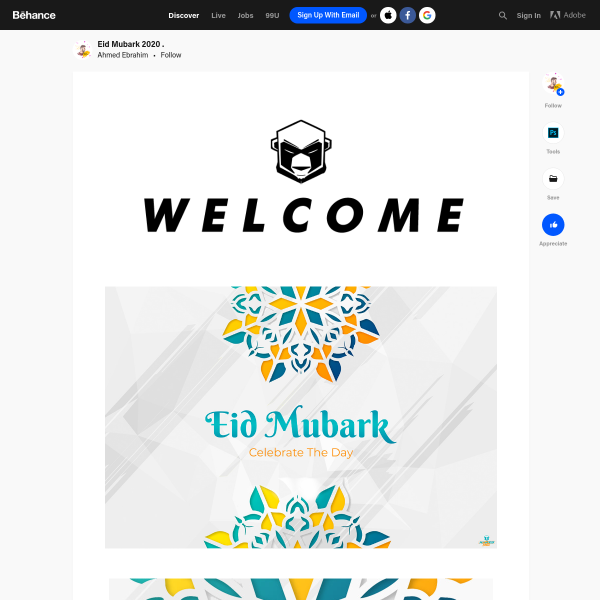Viewport: 600px width, 600px height.
Task: Open the Discover menu item
Action: click(184, 16)
